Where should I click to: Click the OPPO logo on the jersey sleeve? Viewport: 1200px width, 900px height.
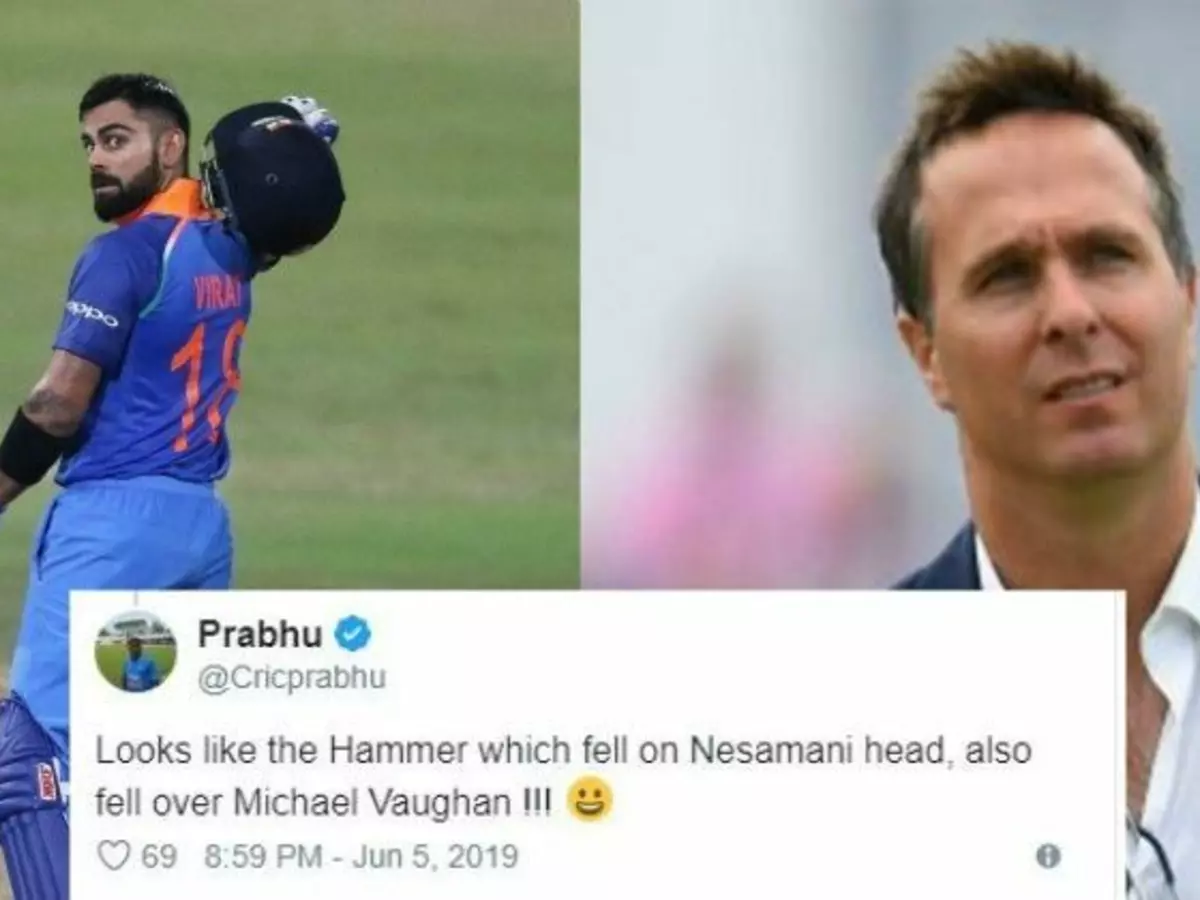coord(92,313)
